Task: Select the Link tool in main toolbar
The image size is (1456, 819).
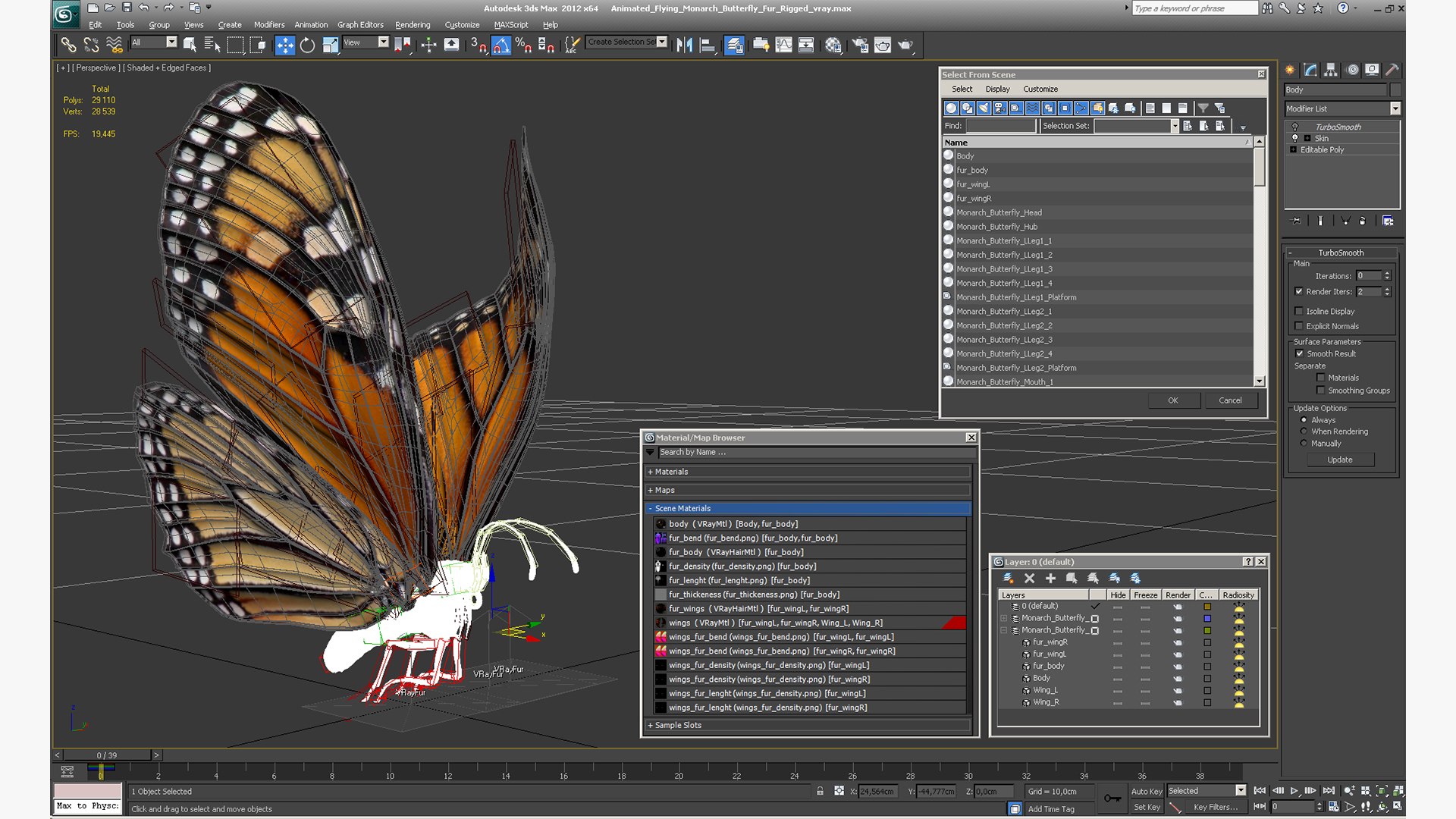Action: pos(68,45)
